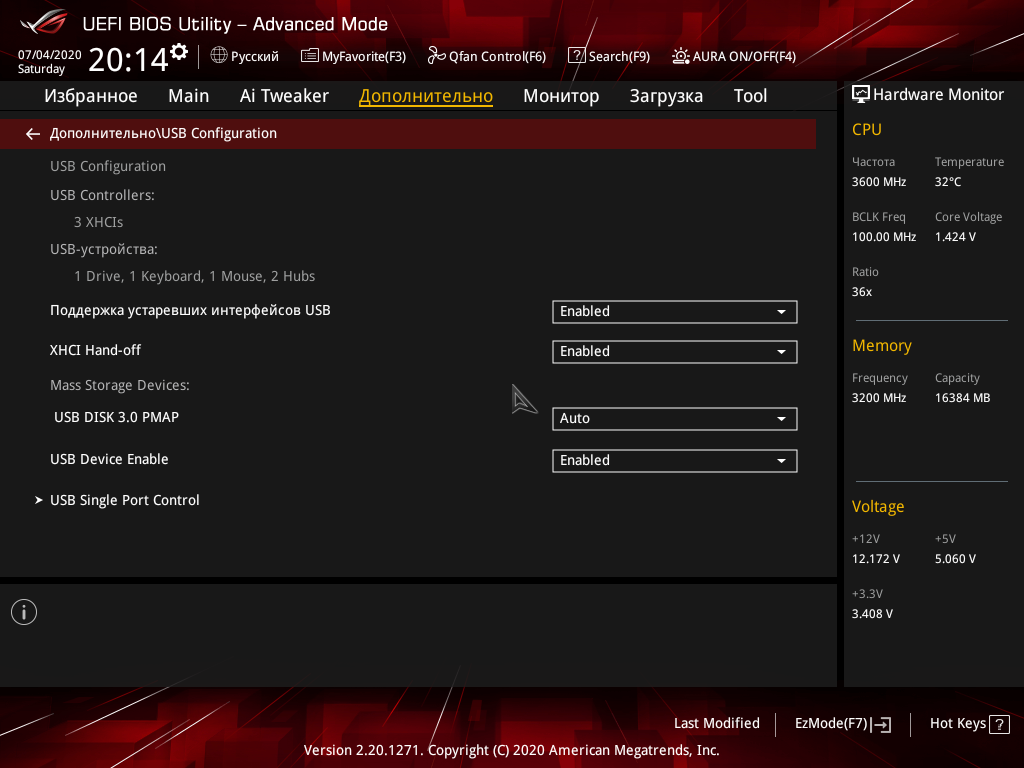Click the EzMode exit arrow icon
Image resolution: width=1024 pixels, height=768 pixels.
pyautogui.click(x=881, y=724)
